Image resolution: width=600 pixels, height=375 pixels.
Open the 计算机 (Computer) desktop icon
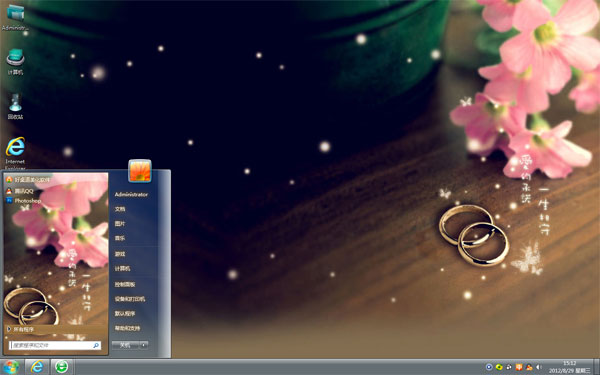coord(15,62)
